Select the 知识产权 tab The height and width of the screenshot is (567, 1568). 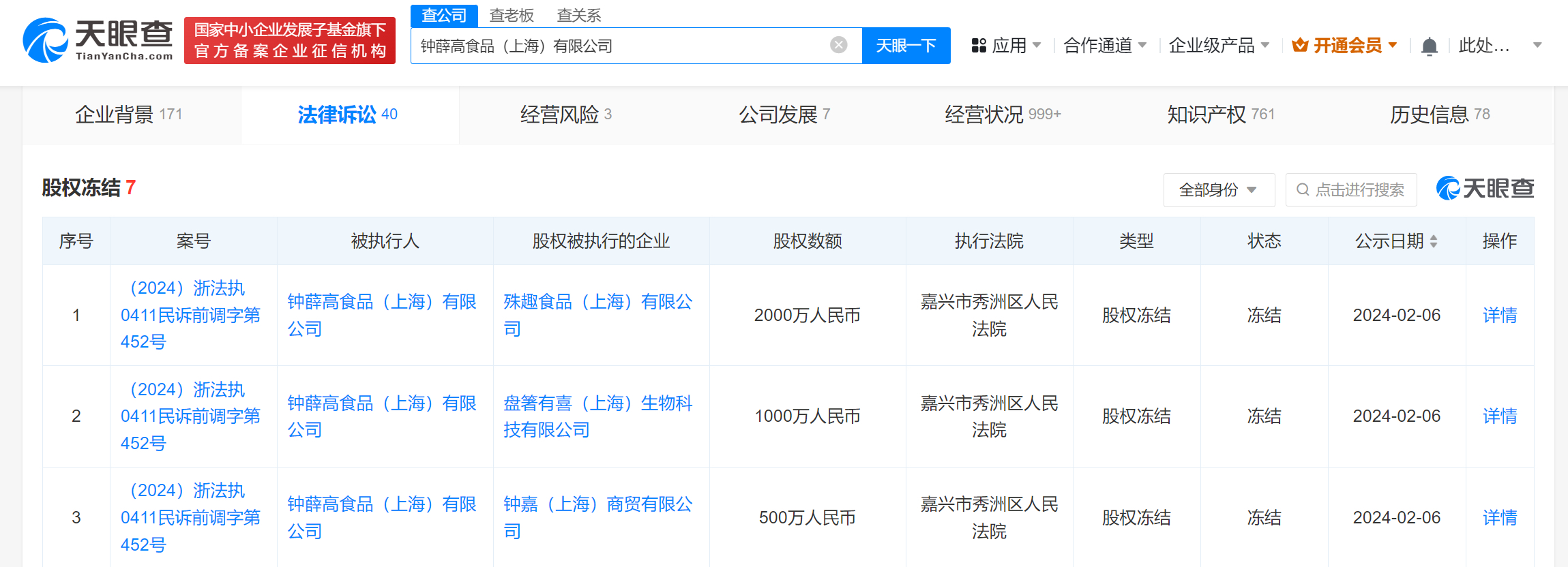point(1221,114)
